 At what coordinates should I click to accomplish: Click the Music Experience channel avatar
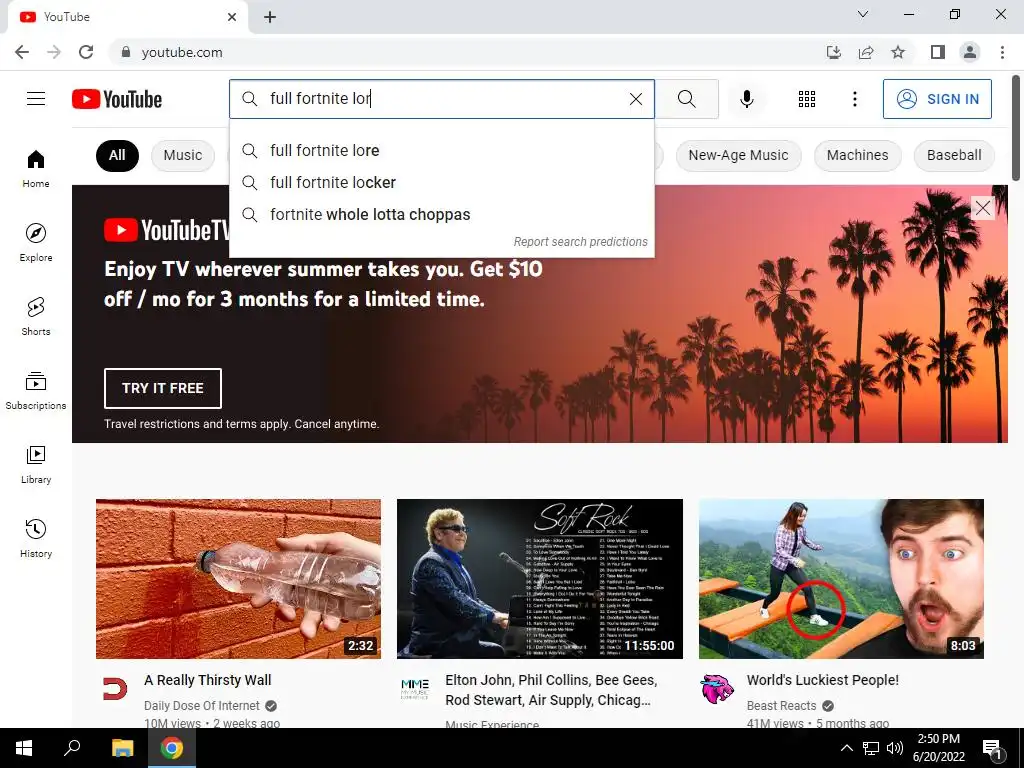point(415,689)
